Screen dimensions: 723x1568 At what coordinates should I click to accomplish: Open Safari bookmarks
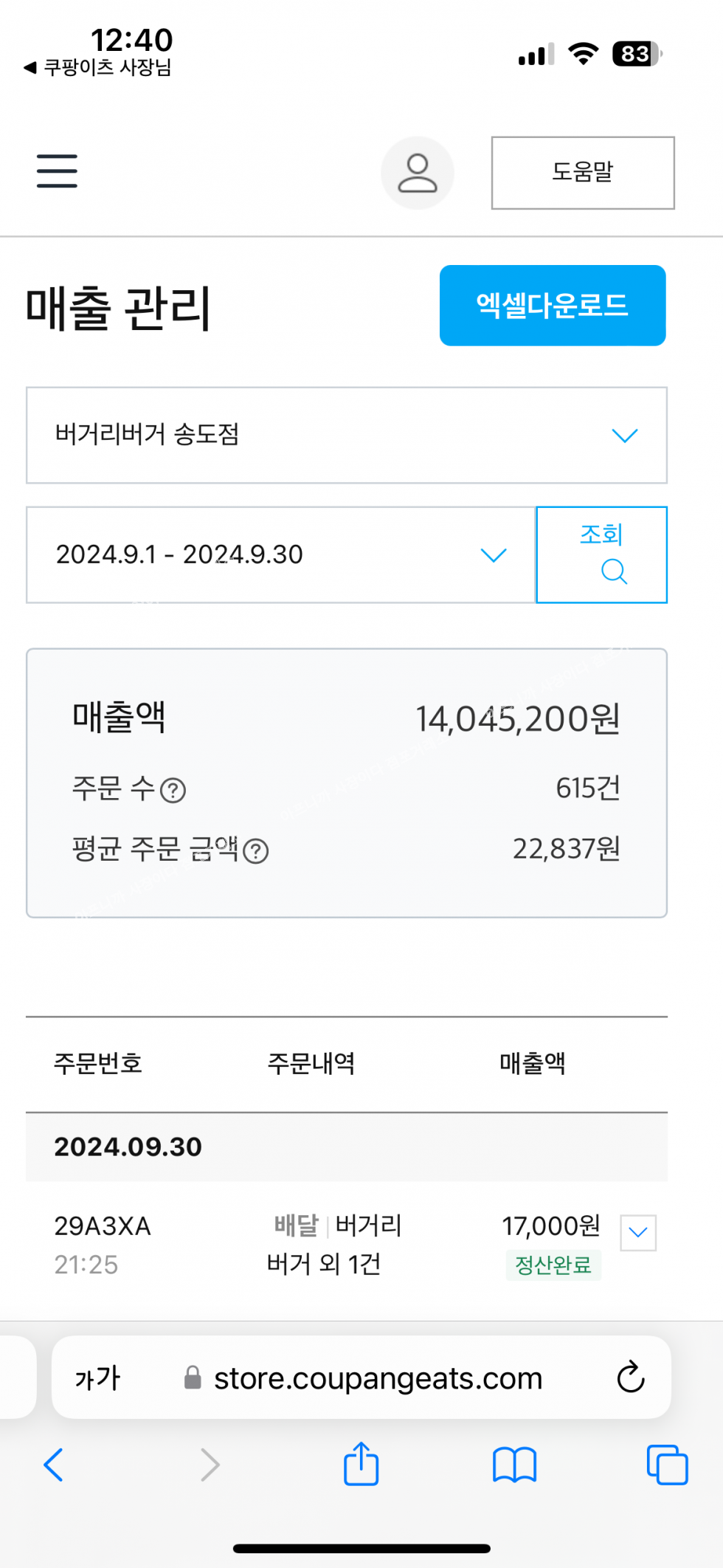[x=514, y=1464]
